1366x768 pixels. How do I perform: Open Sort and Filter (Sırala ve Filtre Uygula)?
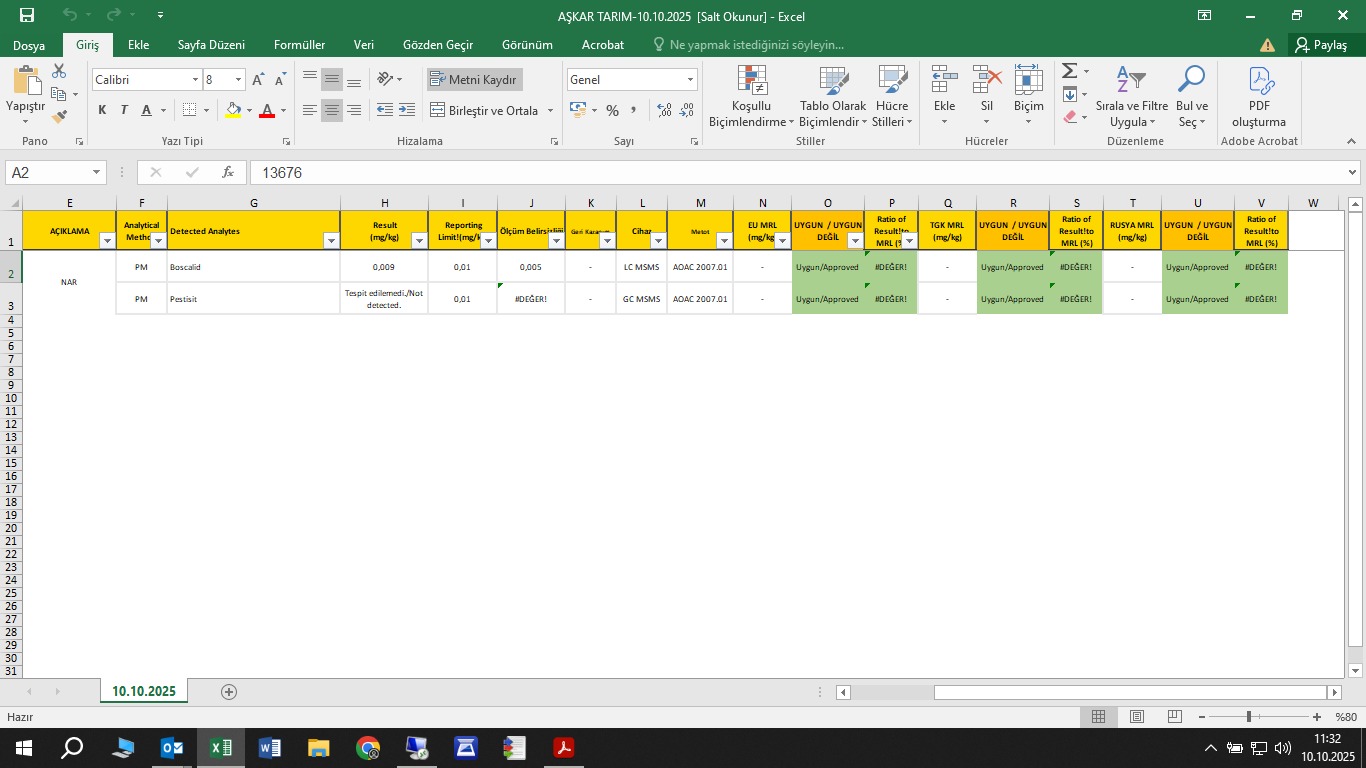[1131, 82]
